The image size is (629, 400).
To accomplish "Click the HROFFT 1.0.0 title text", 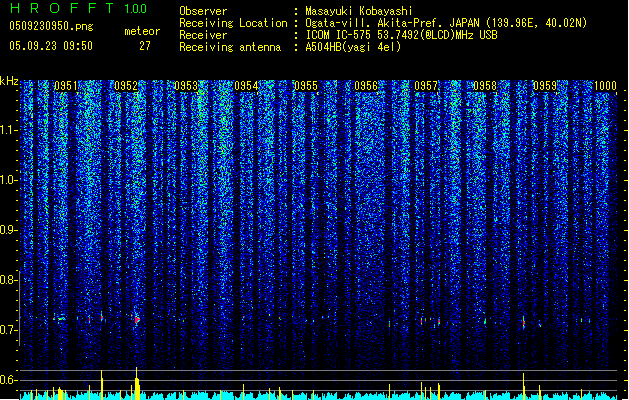I will point(79,8).
